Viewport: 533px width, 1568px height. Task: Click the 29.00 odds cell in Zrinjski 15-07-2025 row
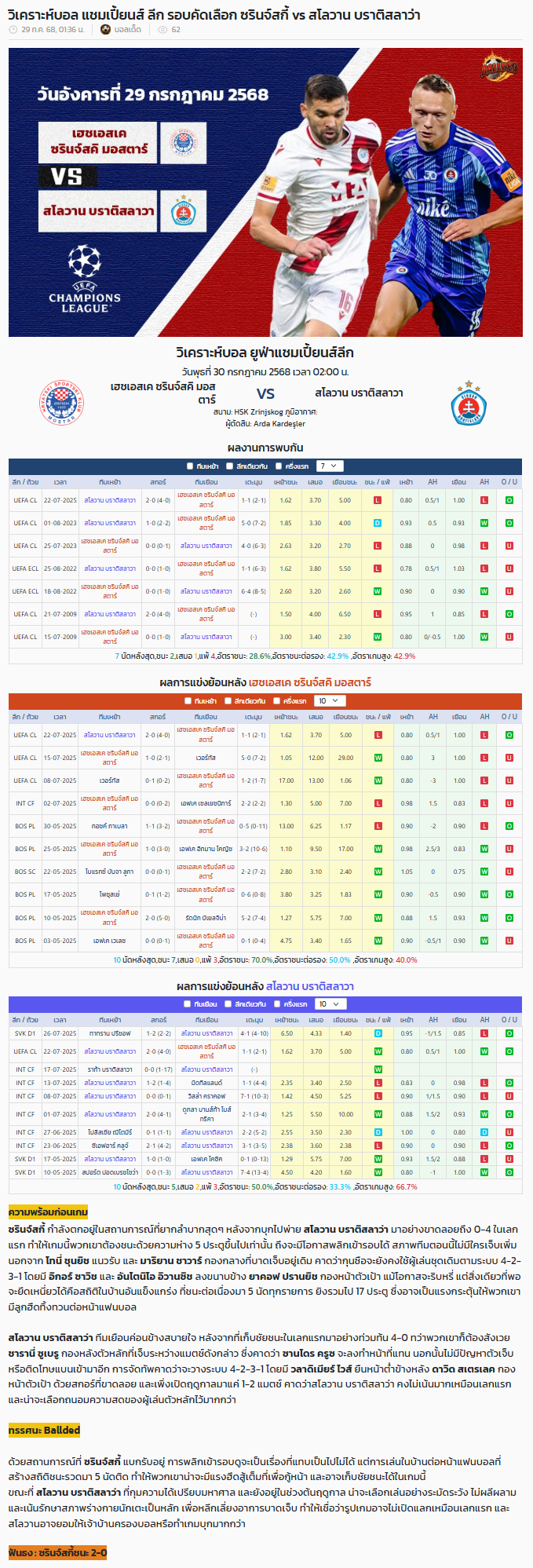[346, 758]
